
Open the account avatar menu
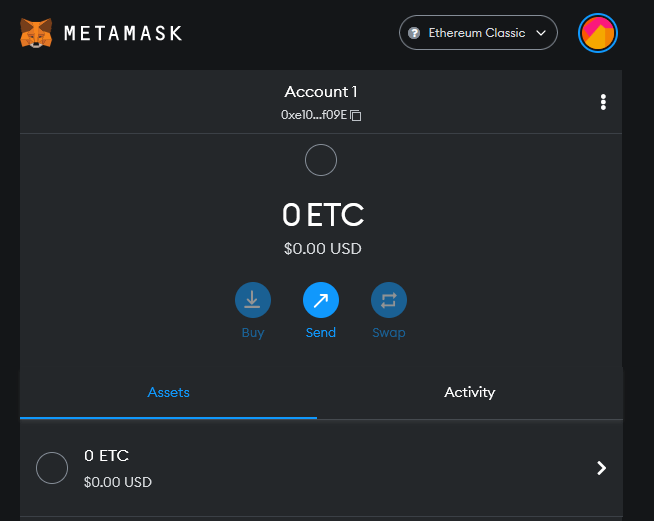(597, 33)
